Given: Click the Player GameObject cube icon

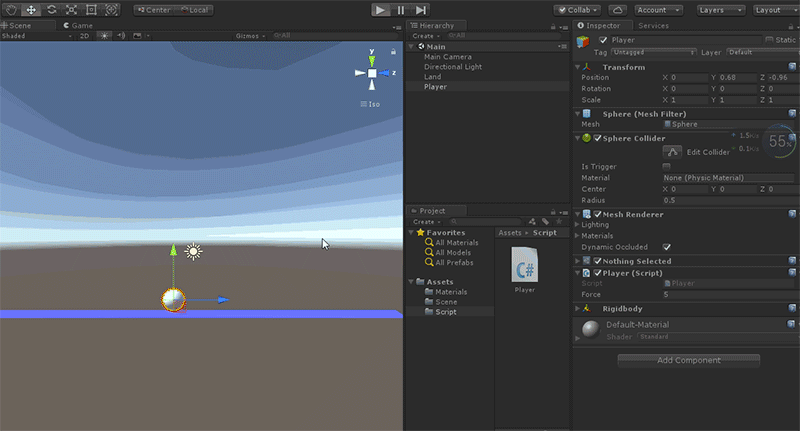Looking at the screenshot, I should (x=583, y=42).
